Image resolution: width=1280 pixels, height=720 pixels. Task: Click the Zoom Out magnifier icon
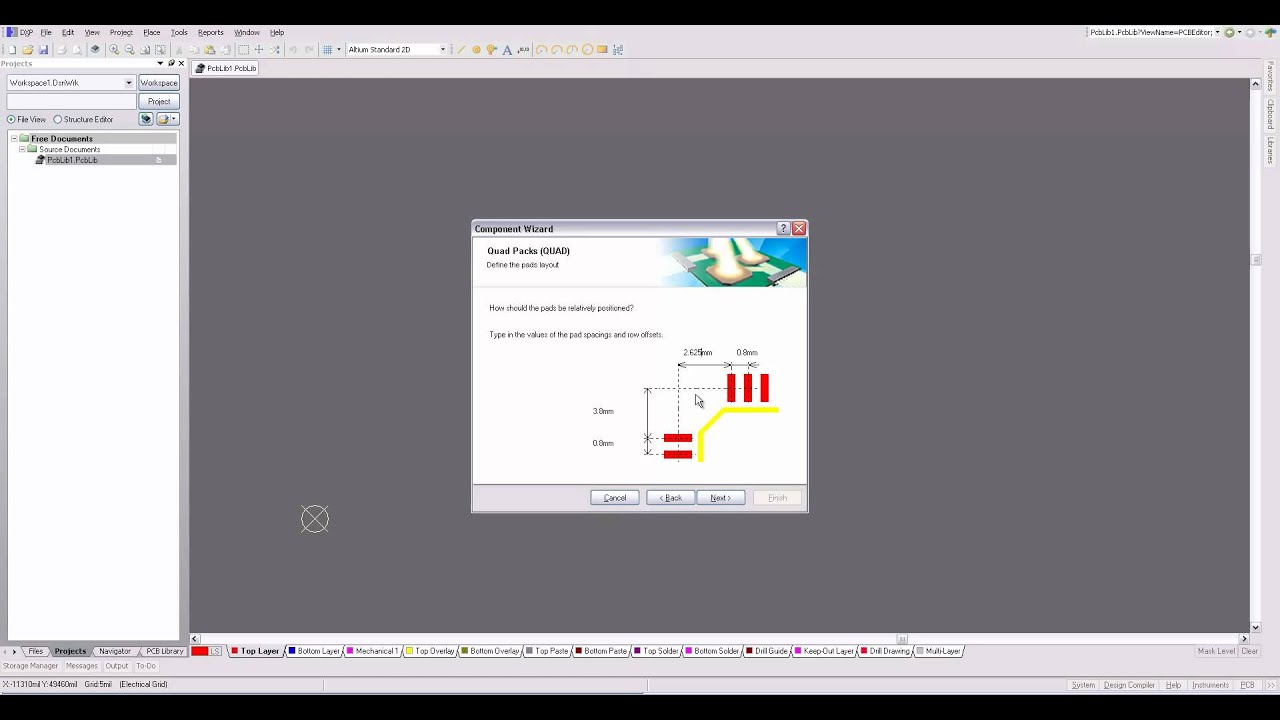[x=129, y=49]
